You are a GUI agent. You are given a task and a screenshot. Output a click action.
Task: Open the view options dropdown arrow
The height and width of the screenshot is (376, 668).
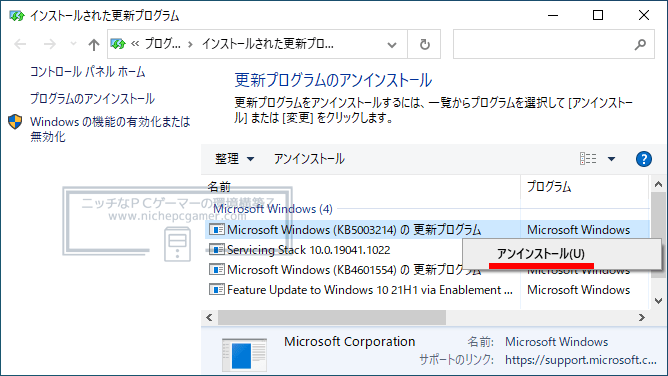click(x=611, y=159)
